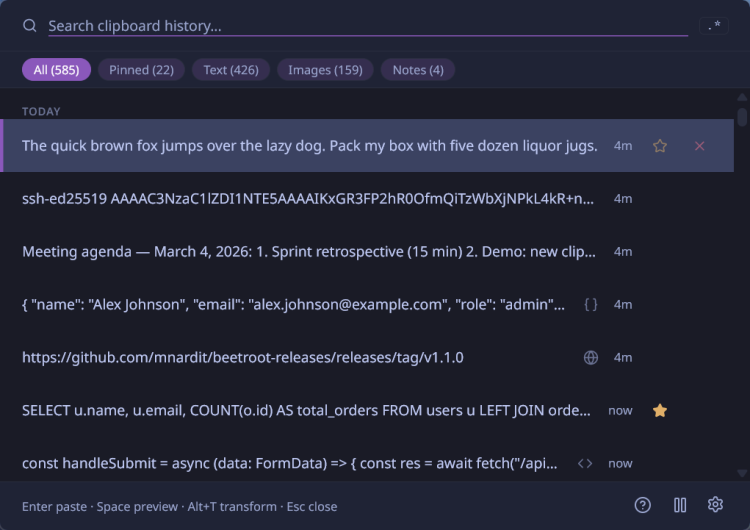Show the Images (159) filter

(325, 69)
